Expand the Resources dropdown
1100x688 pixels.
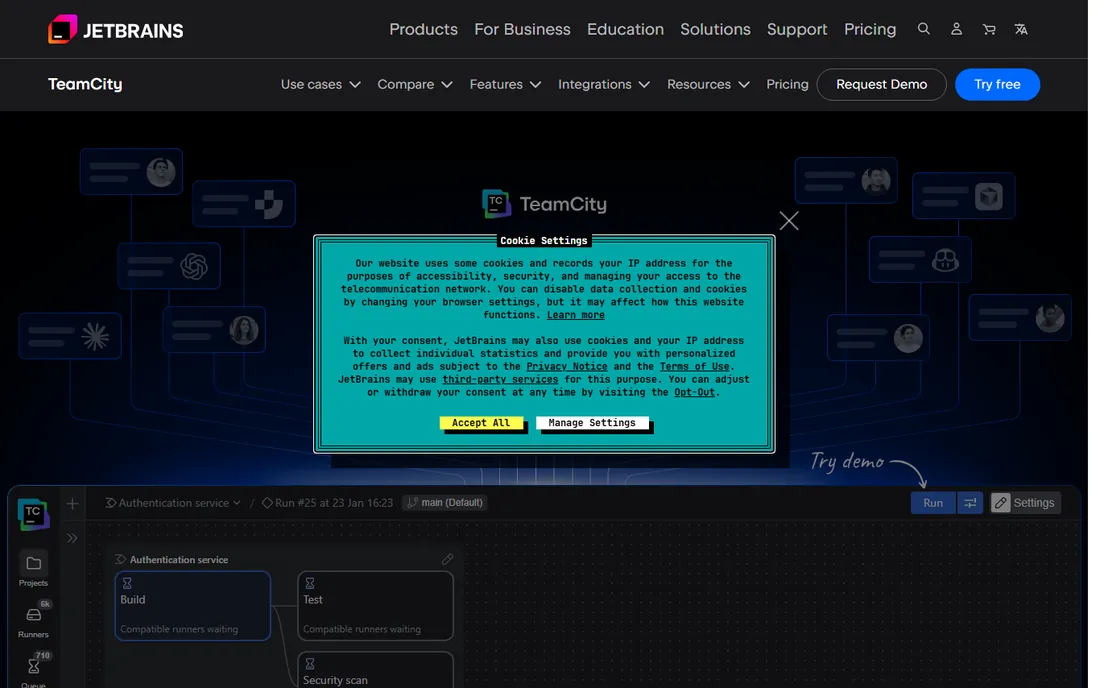709,84
